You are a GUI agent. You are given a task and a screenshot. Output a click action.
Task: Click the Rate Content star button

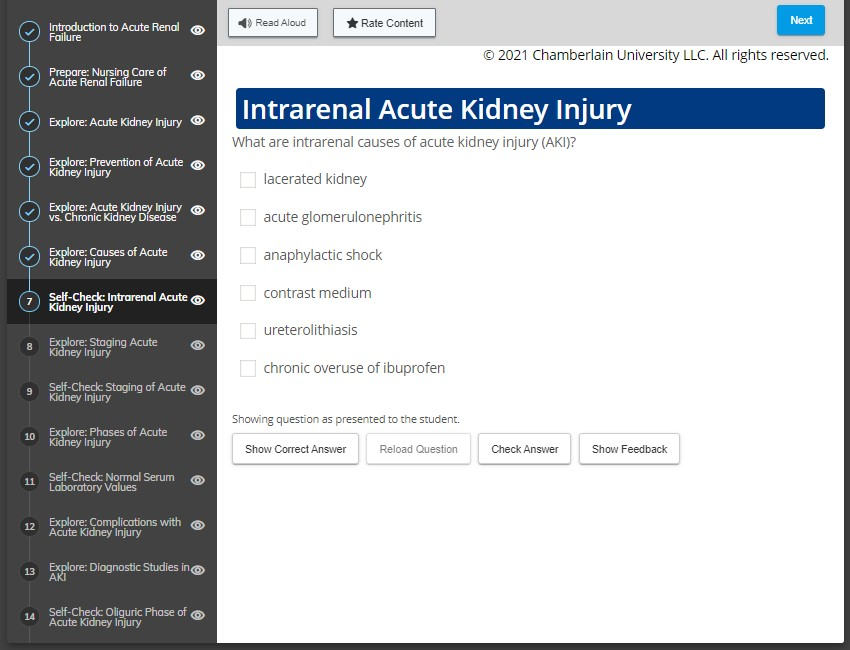pos(384,23)
